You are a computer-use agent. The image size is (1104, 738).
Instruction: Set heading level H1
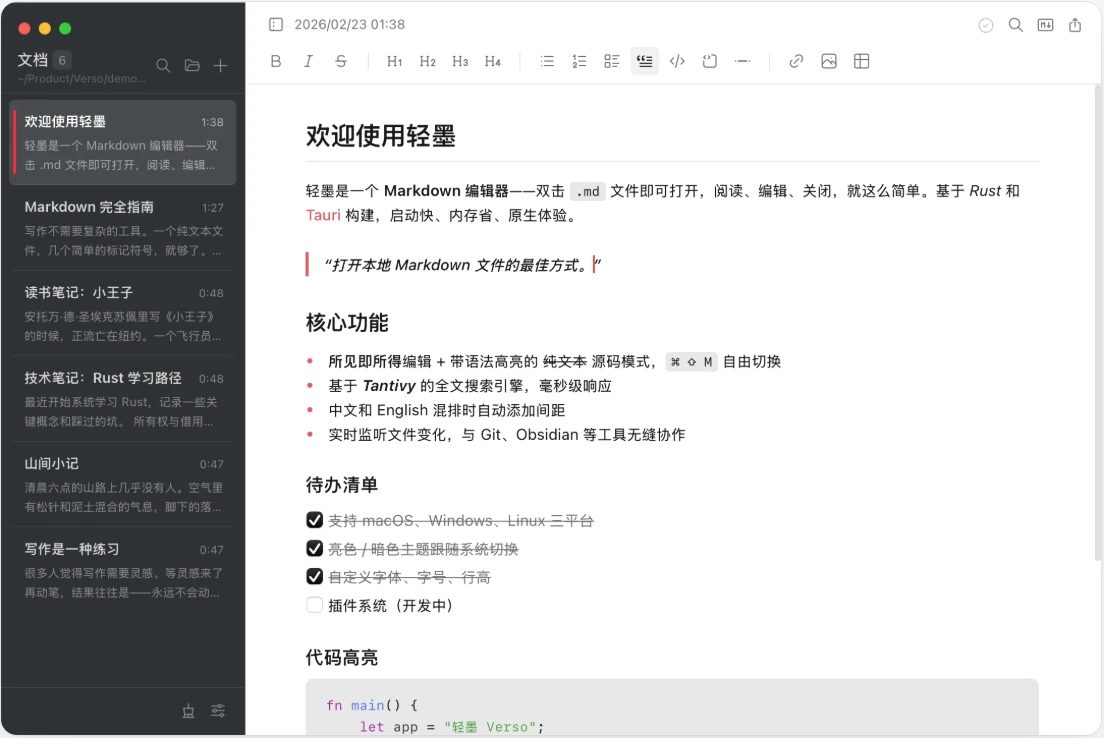(x=394, y=61)
